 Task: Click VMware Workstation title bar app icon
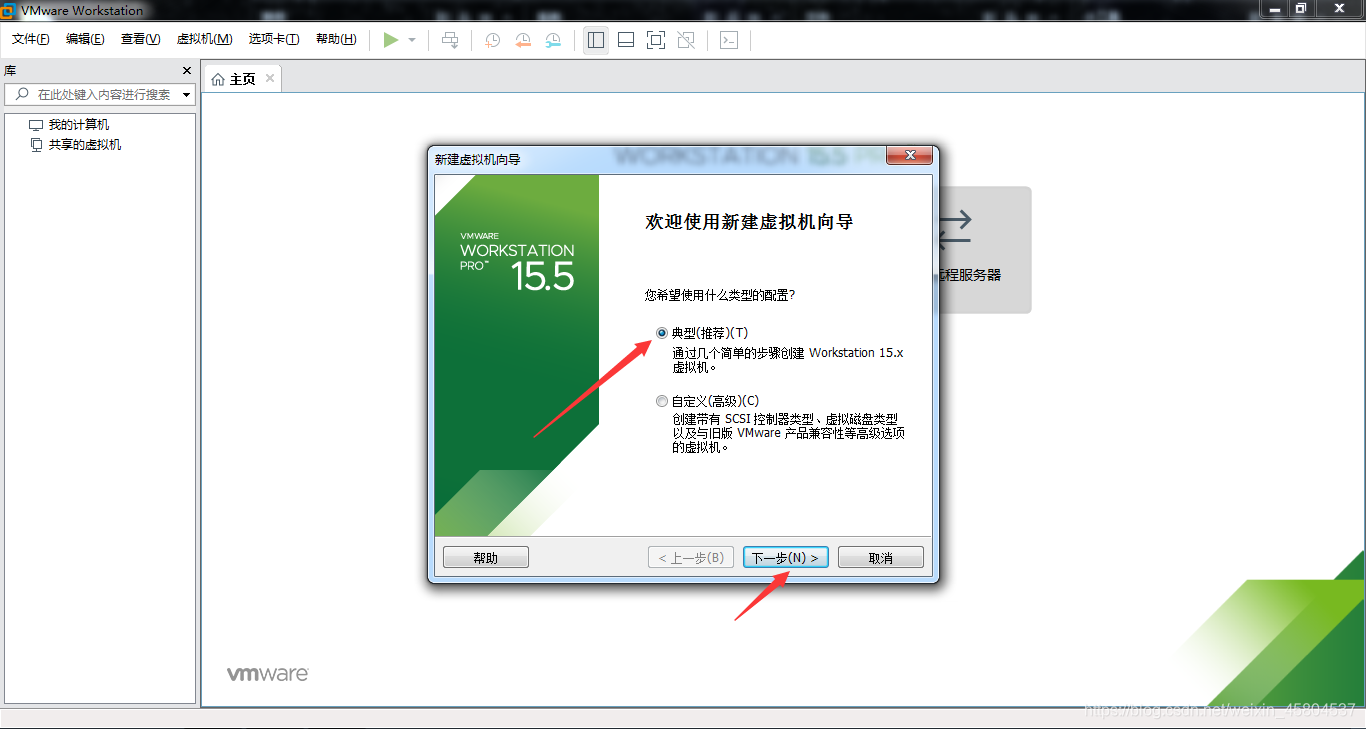(10, 10)
